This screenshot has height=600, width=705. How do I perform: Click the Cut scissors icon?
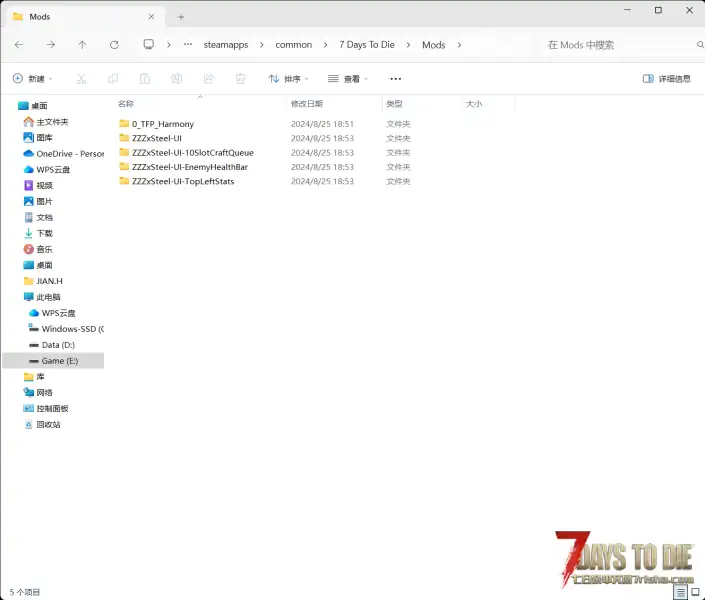pyautogui.click(x=81, y=79)
